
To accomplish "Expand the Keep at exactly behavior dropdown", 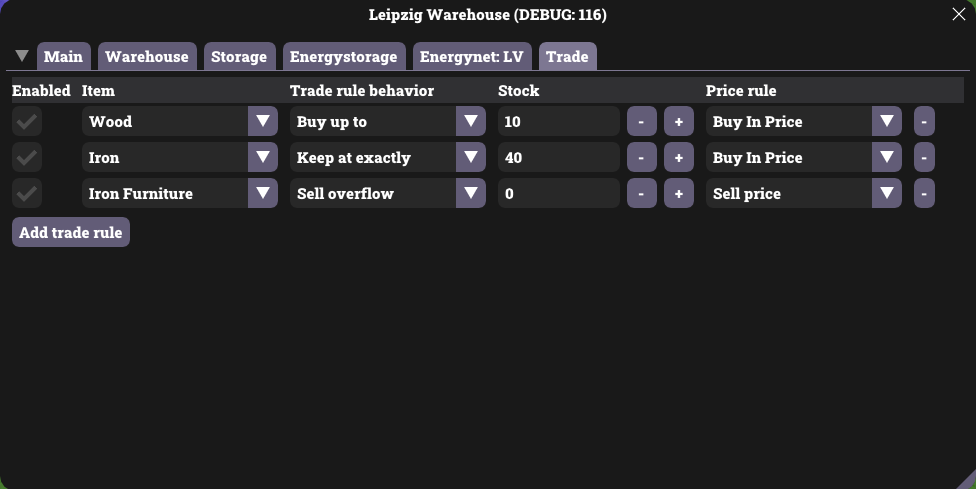I will click(470, 158).
